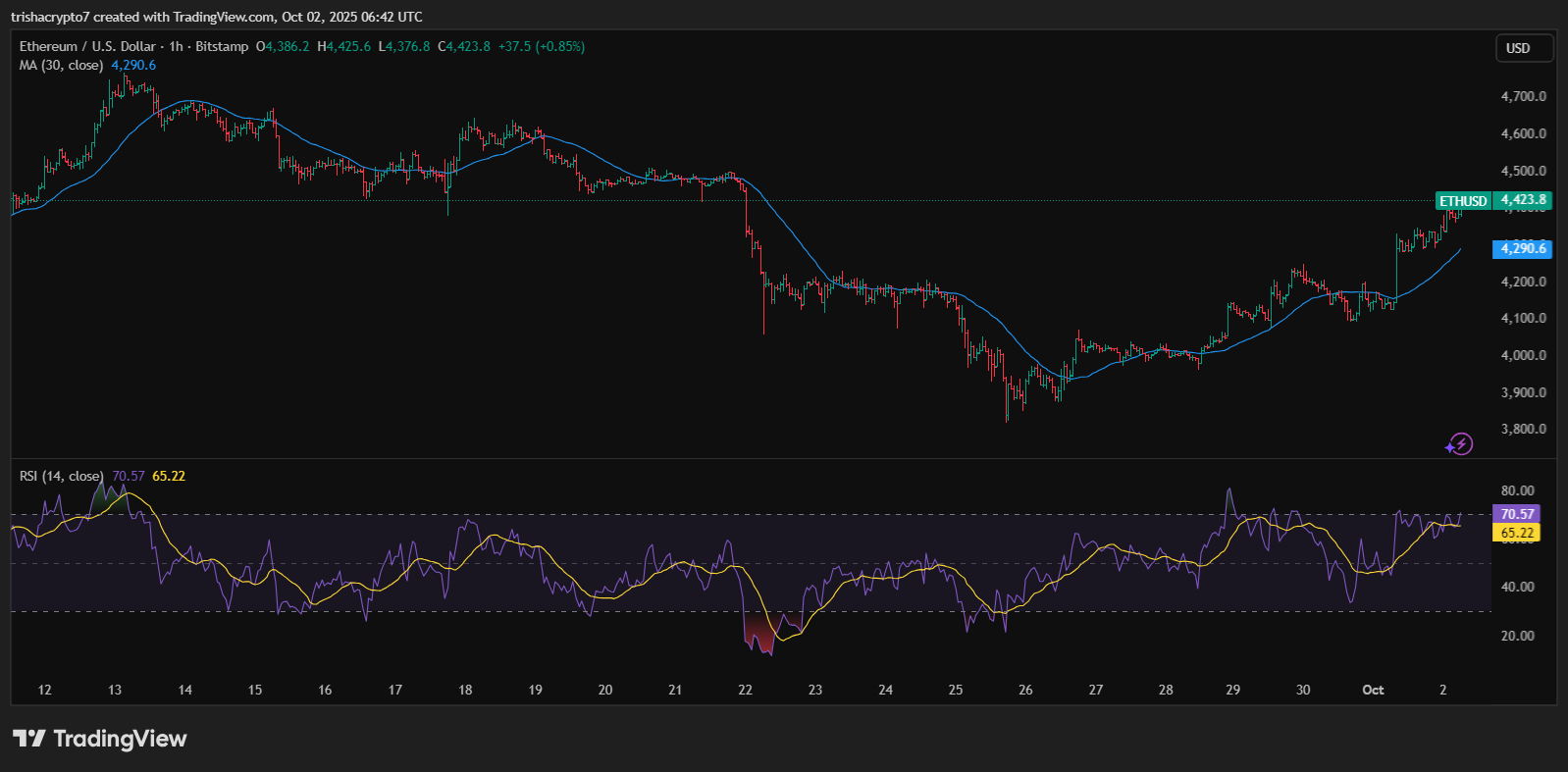Image resolution: width=1568 pixels, height=772 pixels.
Task: Open the RSI (14, close) indicator legend
Action: [x=61, y=476]
